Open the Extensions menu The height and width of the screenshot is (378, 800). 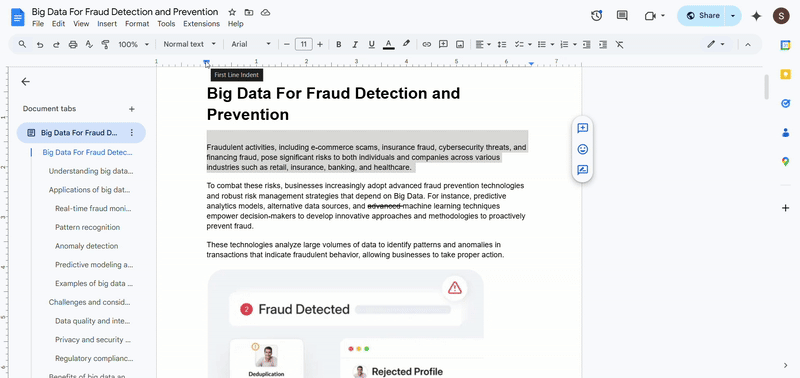coord(202,24)
